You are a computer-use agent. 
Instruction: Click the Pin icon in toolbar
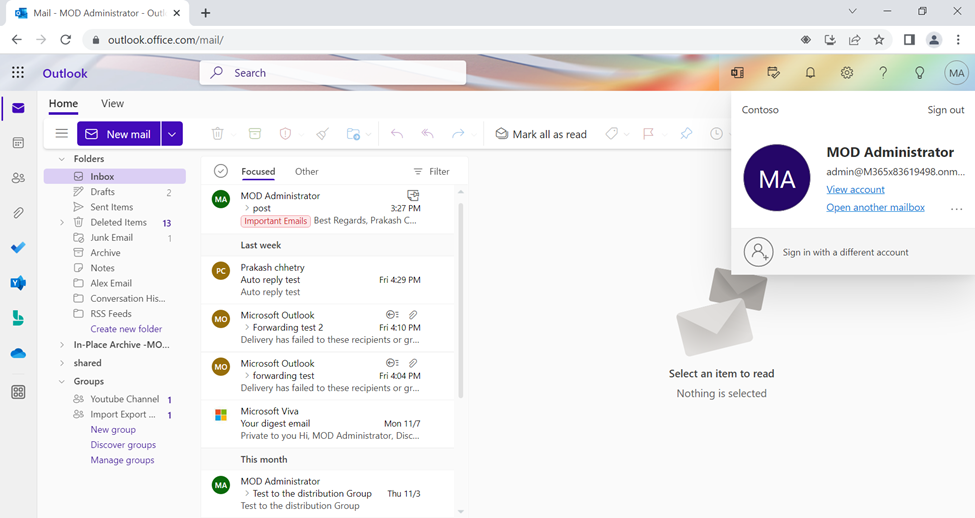tap(686, 134)
